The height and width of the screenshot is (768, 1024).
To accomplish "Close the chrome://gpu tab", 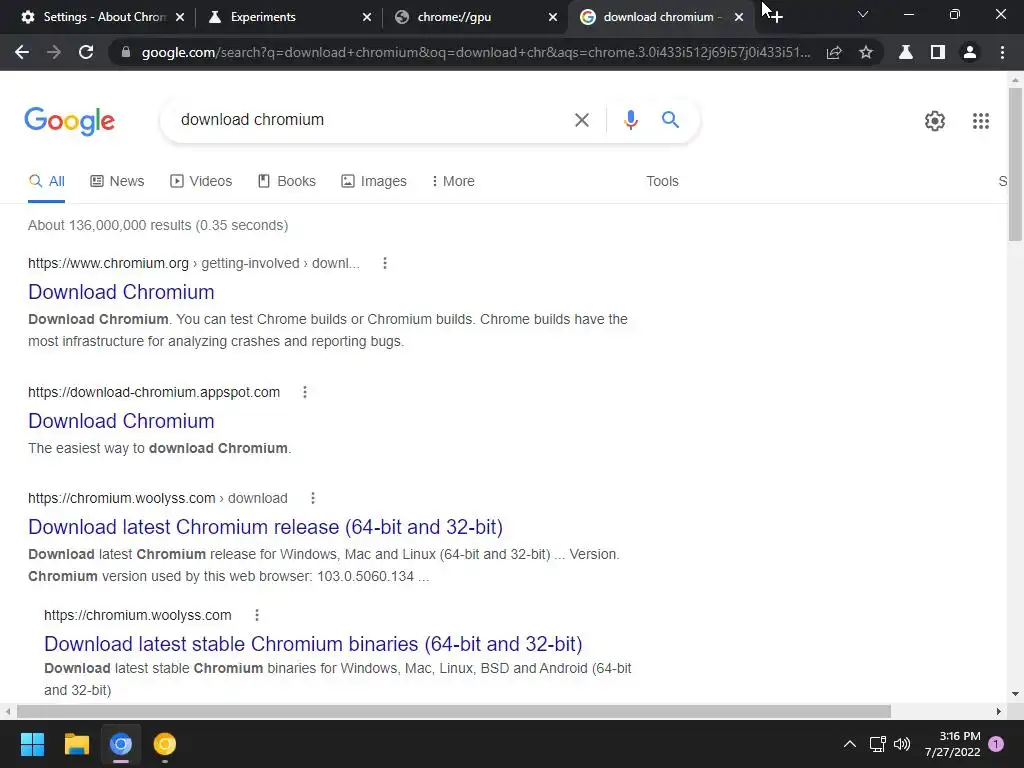I will pyautogui.click(x=553, y=17).
